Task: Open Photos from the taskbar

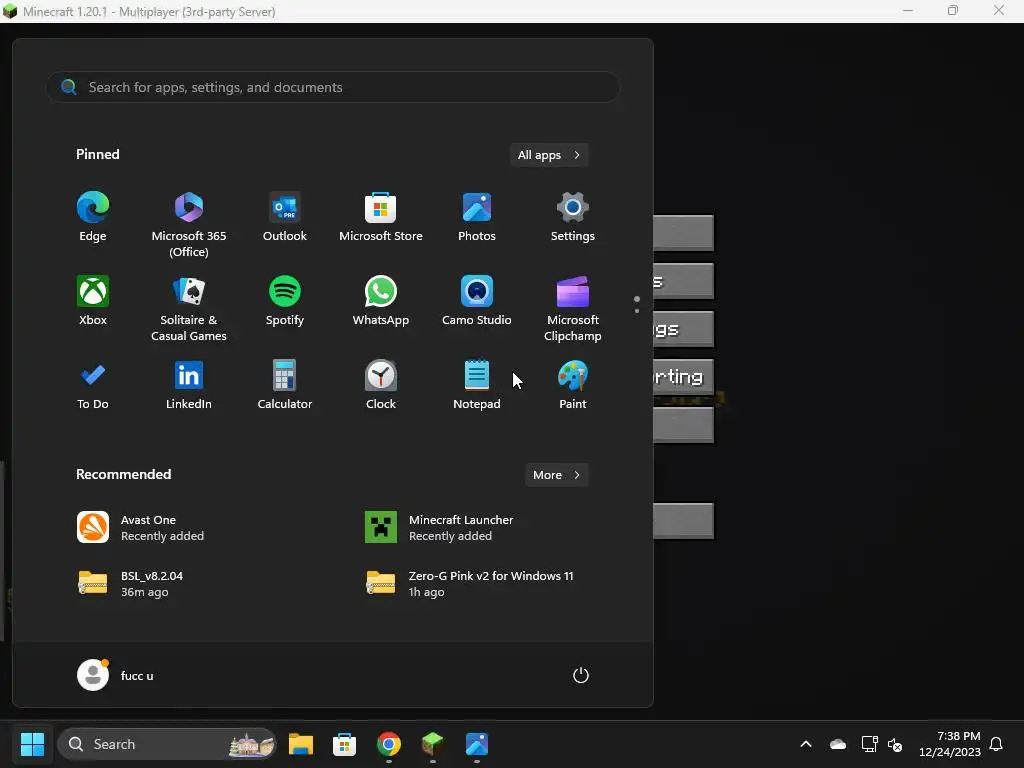Action: tap(477, 744)
